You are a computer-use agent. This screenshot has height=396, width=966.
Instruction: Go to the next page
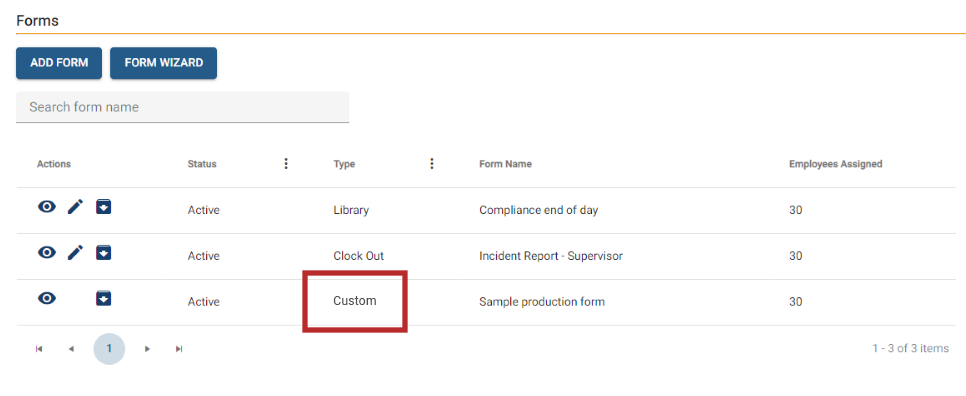[x=147, y=349]
